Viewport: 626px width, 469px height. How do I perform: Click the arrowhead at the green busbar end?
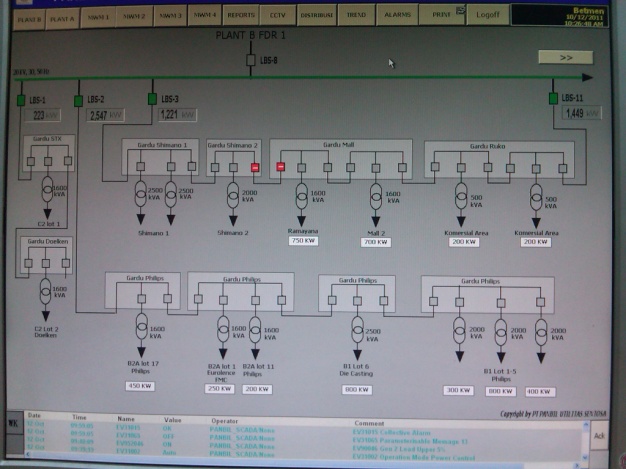(587, 77)
